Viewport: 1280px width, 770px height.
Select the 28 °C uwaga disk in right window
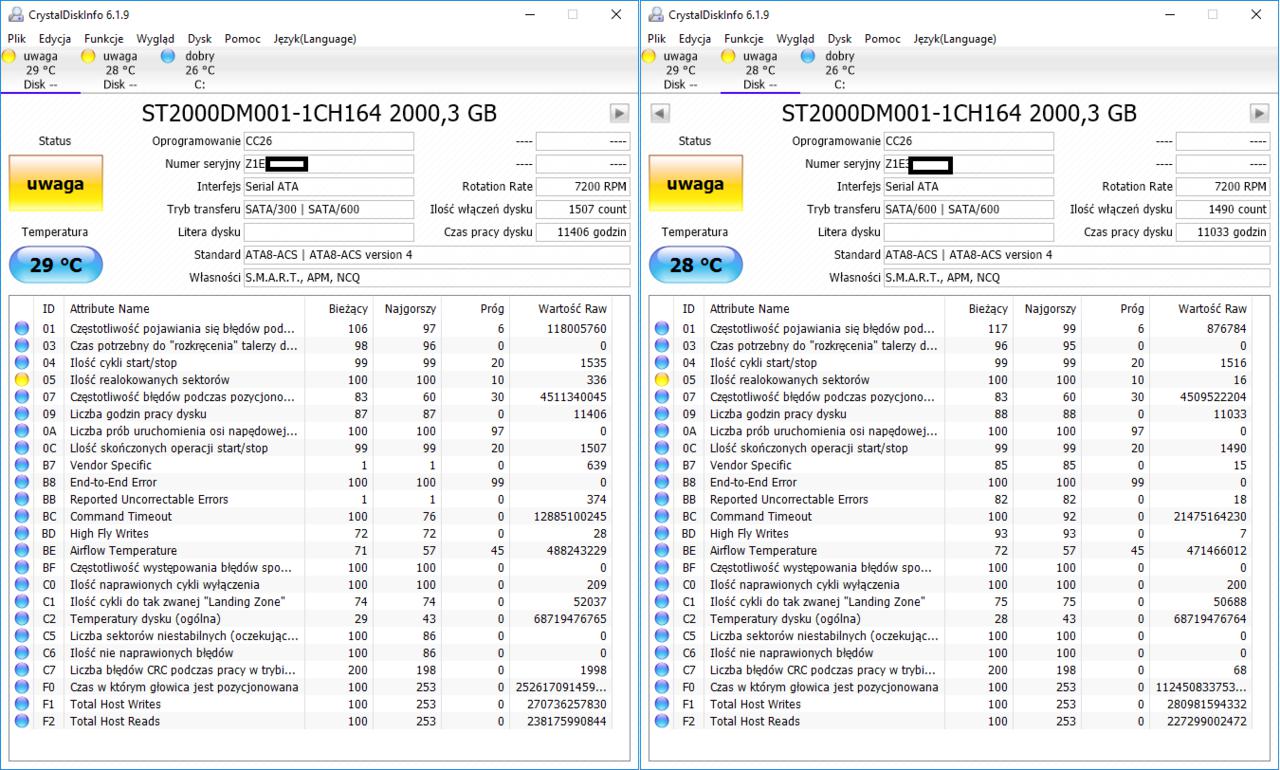pos(760,70)
